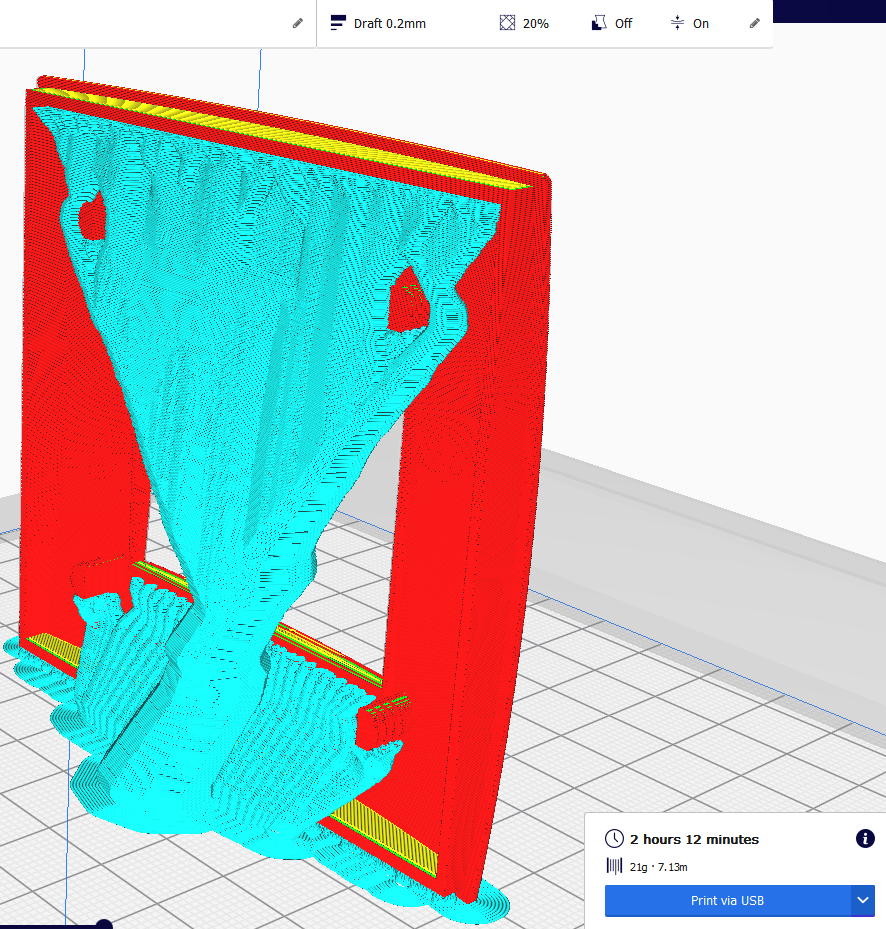Image resolution: width=886 pixels, height=929 pixels.
Task: Click the clock print time icon
Action: point(615,839)
